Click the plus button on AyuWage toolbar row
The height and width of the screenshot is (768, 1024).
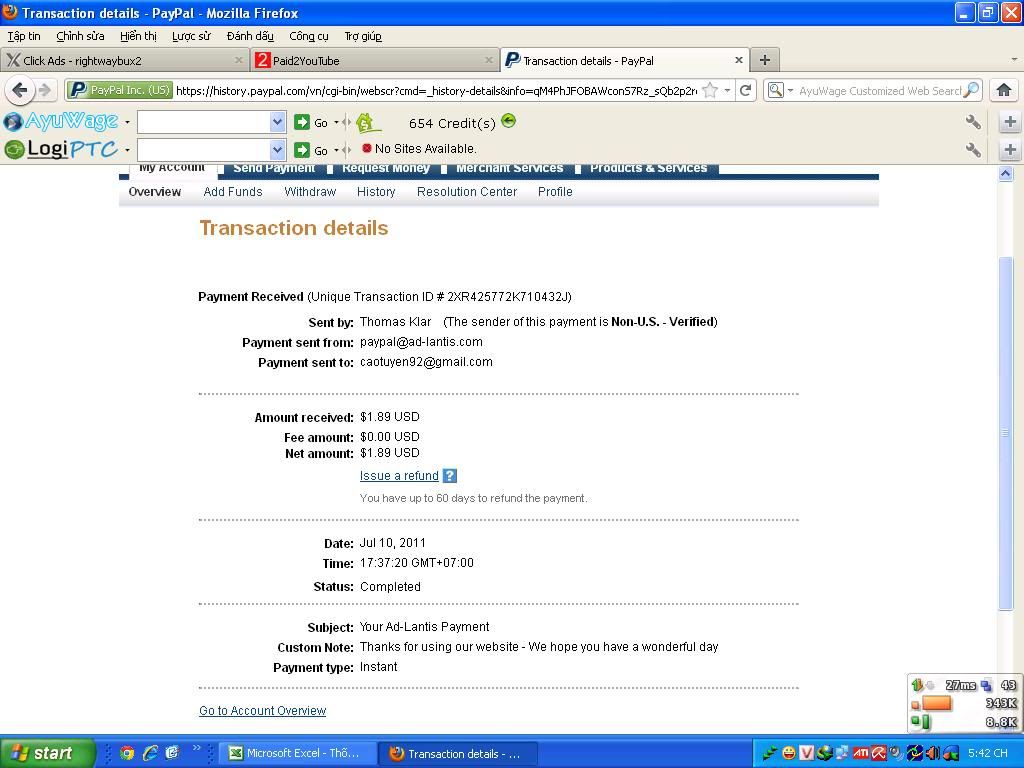point(1010,122)
